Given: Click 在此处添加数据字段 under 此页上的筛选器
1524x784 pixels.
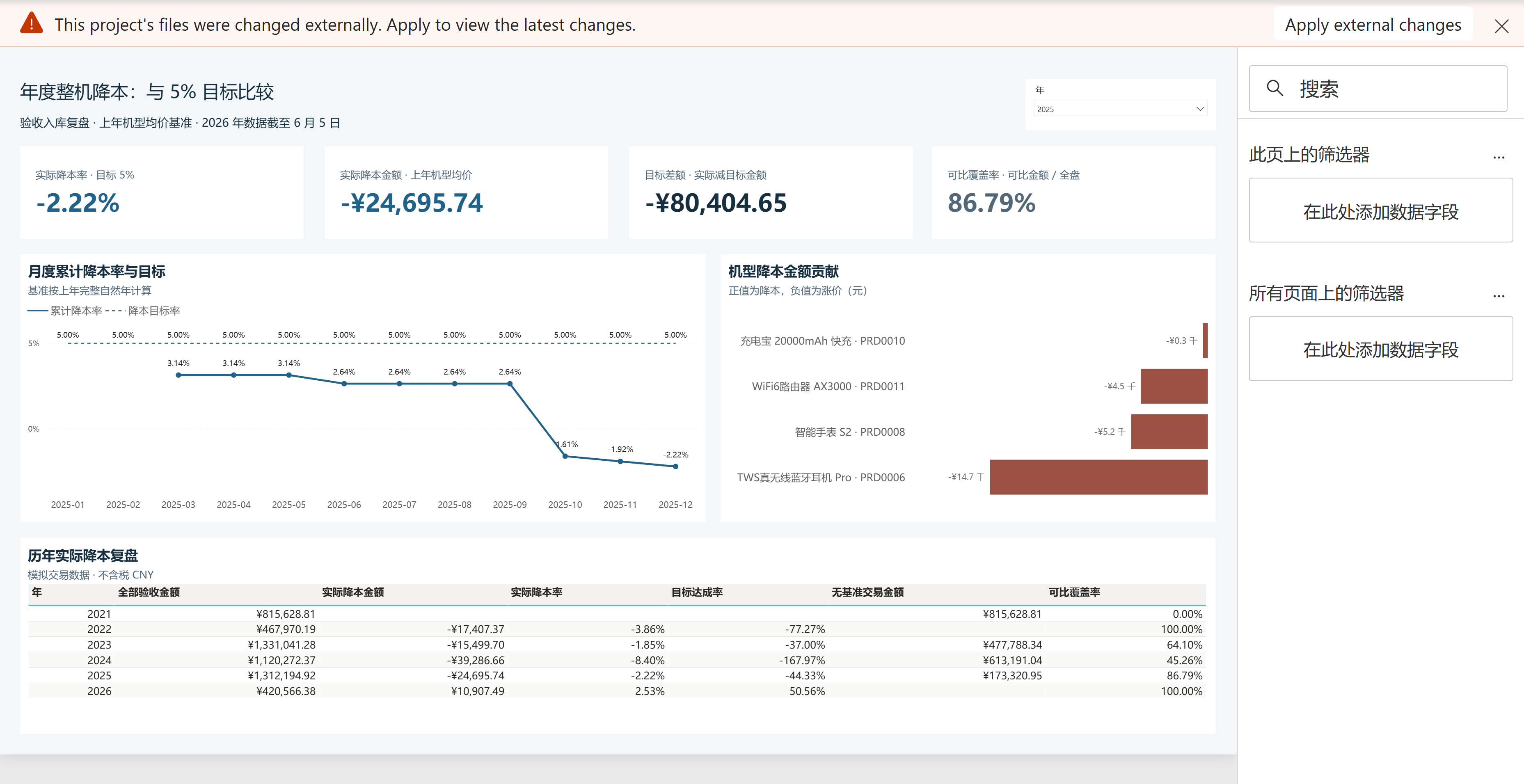Looking at the screenshot, I should (1380, 210).
